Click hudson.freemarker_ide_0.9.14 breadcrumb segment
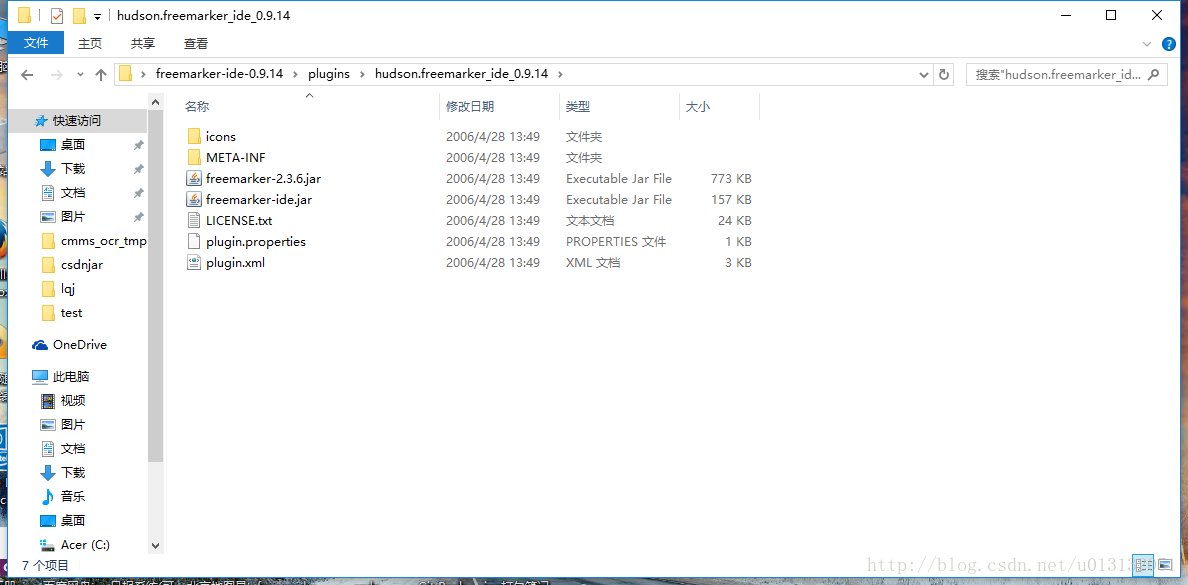The height and width of the screenshot is (585, 1188). (x=461, y=74)
